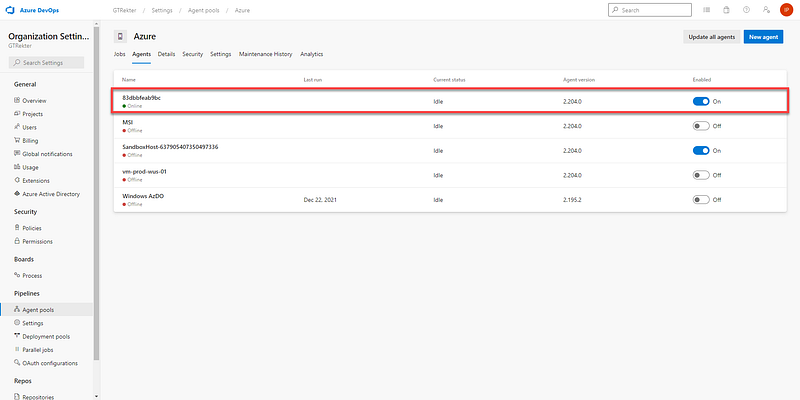The height and width of the screenshot is (400, 800).
Task: Click the top Search box
Action: pyautogui.click(x=649, y=10)
